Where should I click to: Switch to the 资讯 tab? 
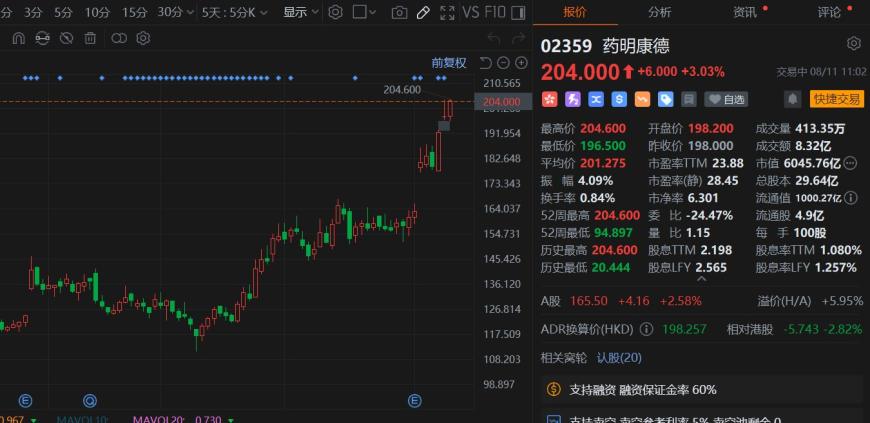745,12
